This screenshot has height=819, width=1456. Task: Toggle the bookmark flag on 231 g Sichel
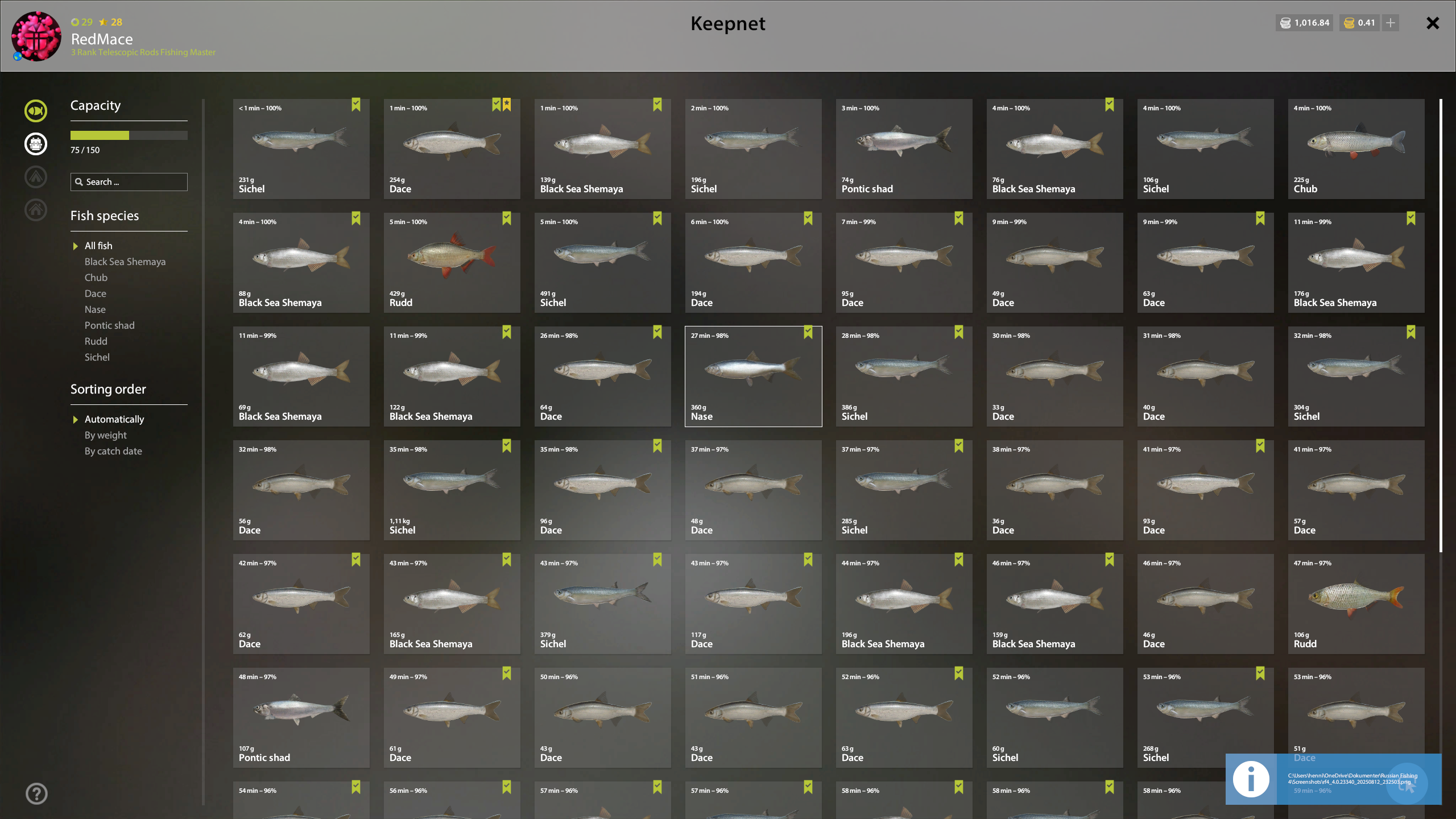tap(356, 105)
